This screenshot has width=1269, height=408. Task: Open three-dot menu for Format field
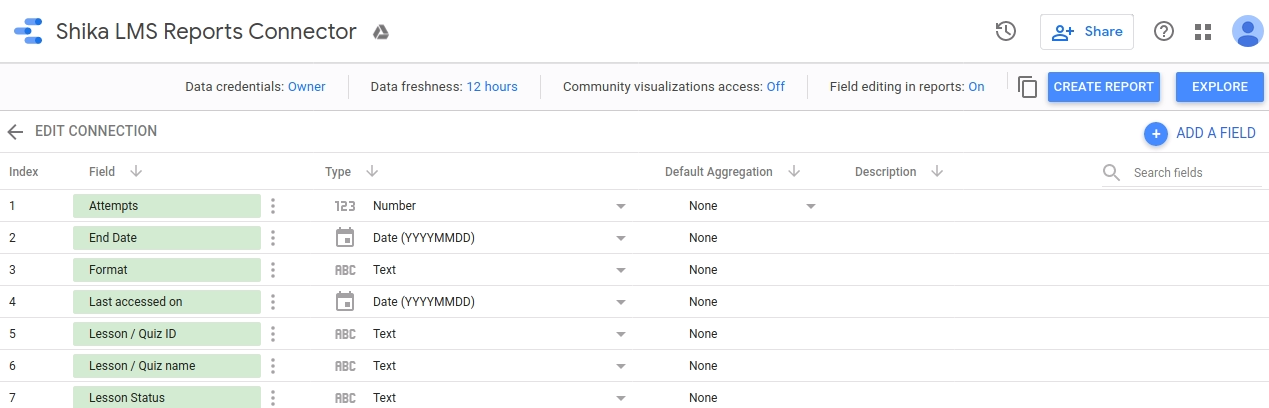tap(273, 270)
